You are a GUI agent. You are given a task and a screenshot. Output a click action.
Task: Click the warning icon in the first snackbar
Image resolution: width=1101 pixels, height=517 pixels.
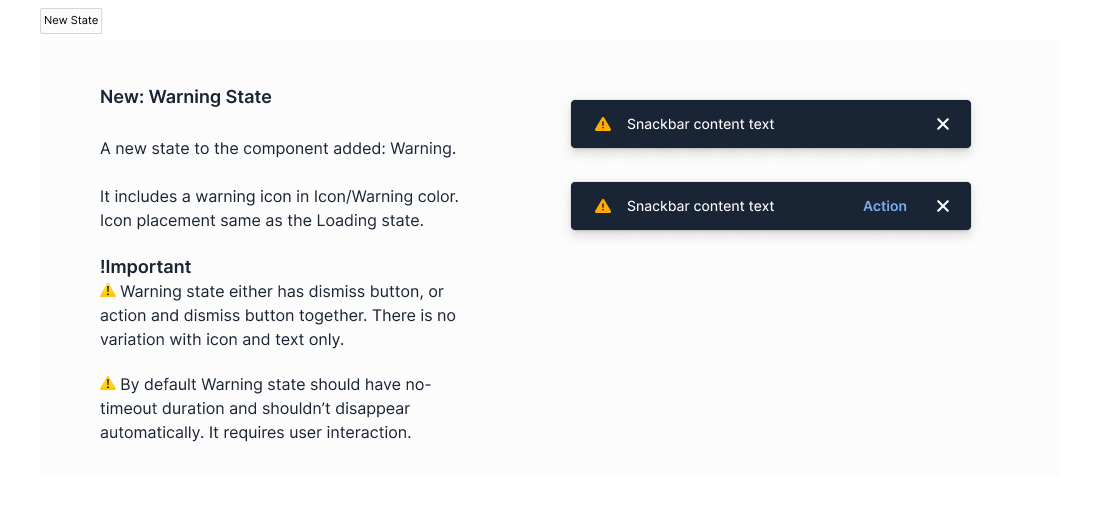pyautogui.click(x=602, y=124)
